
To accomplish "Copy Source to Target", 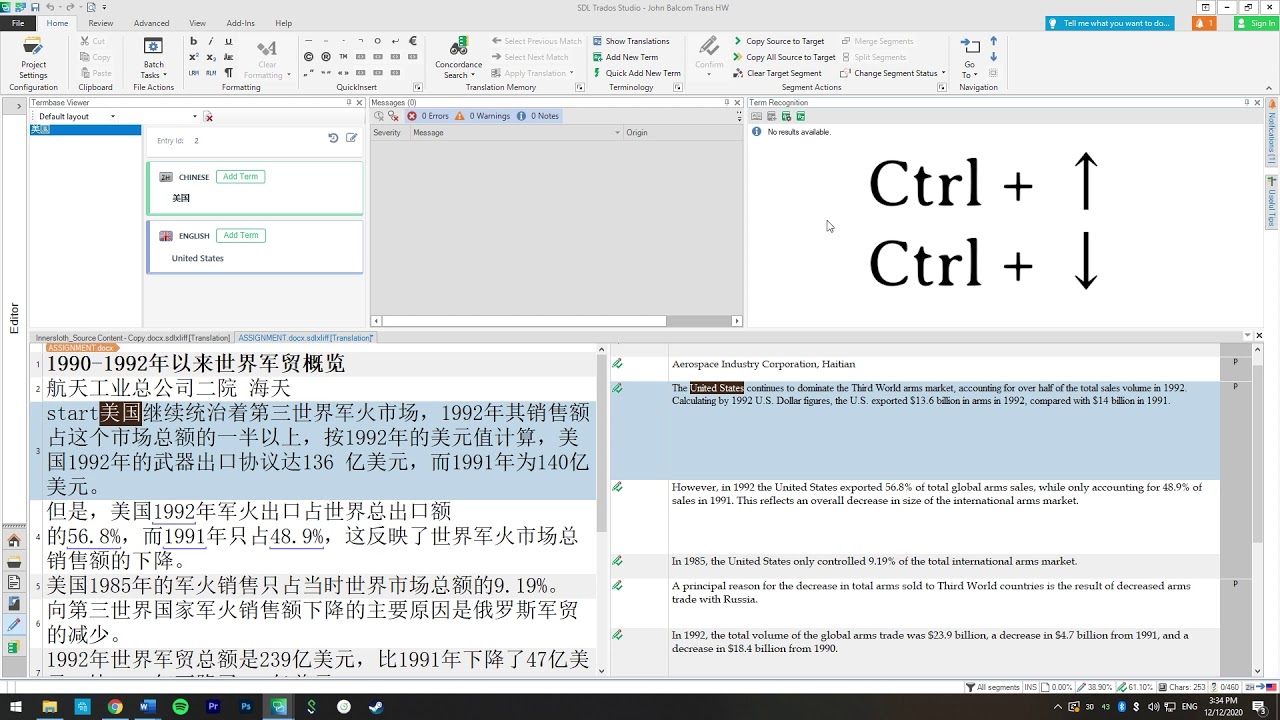I will [x=779, y=41].
